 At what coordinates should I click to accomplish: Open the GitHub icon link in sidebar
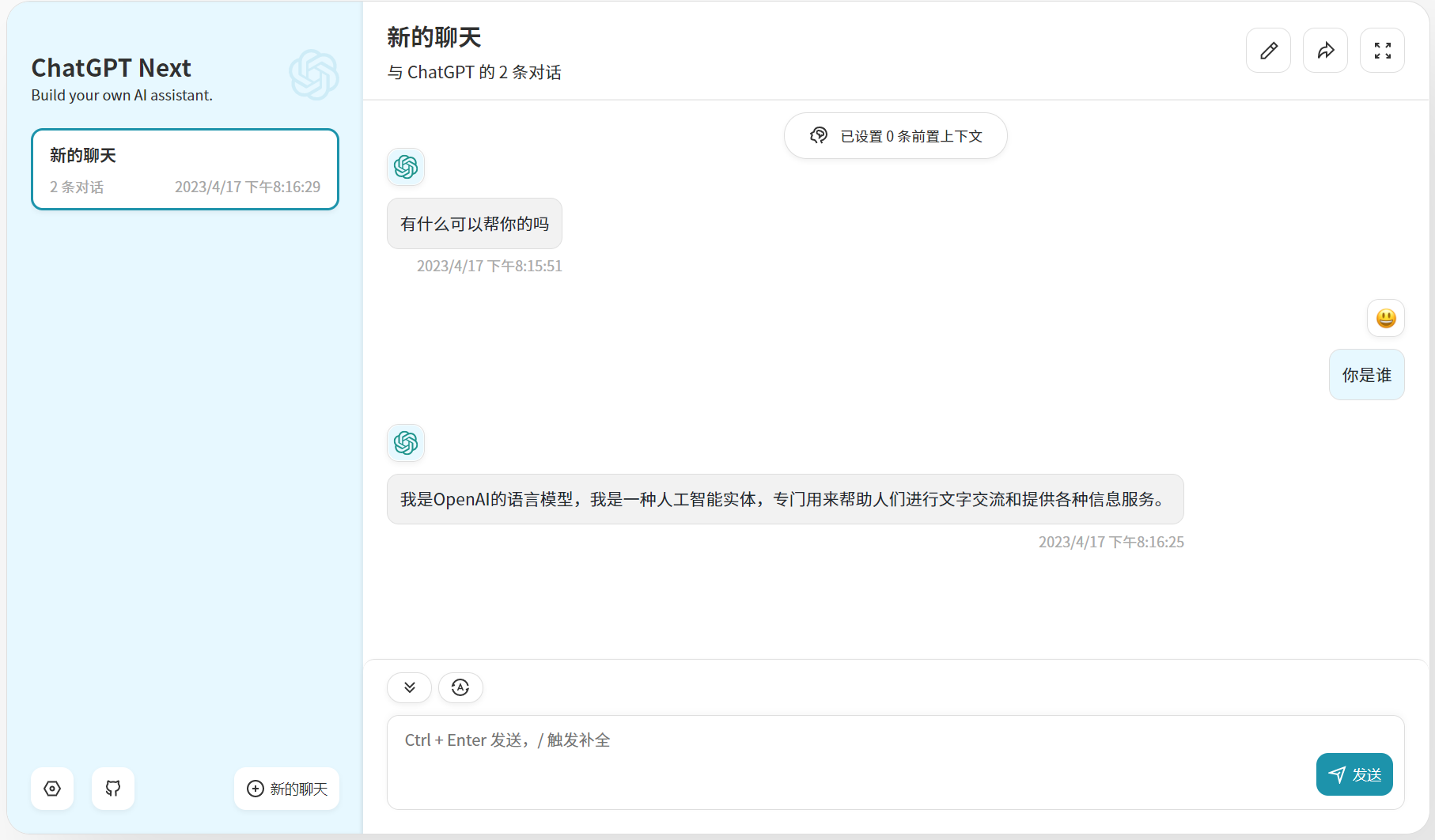click(x=113, y=789)
